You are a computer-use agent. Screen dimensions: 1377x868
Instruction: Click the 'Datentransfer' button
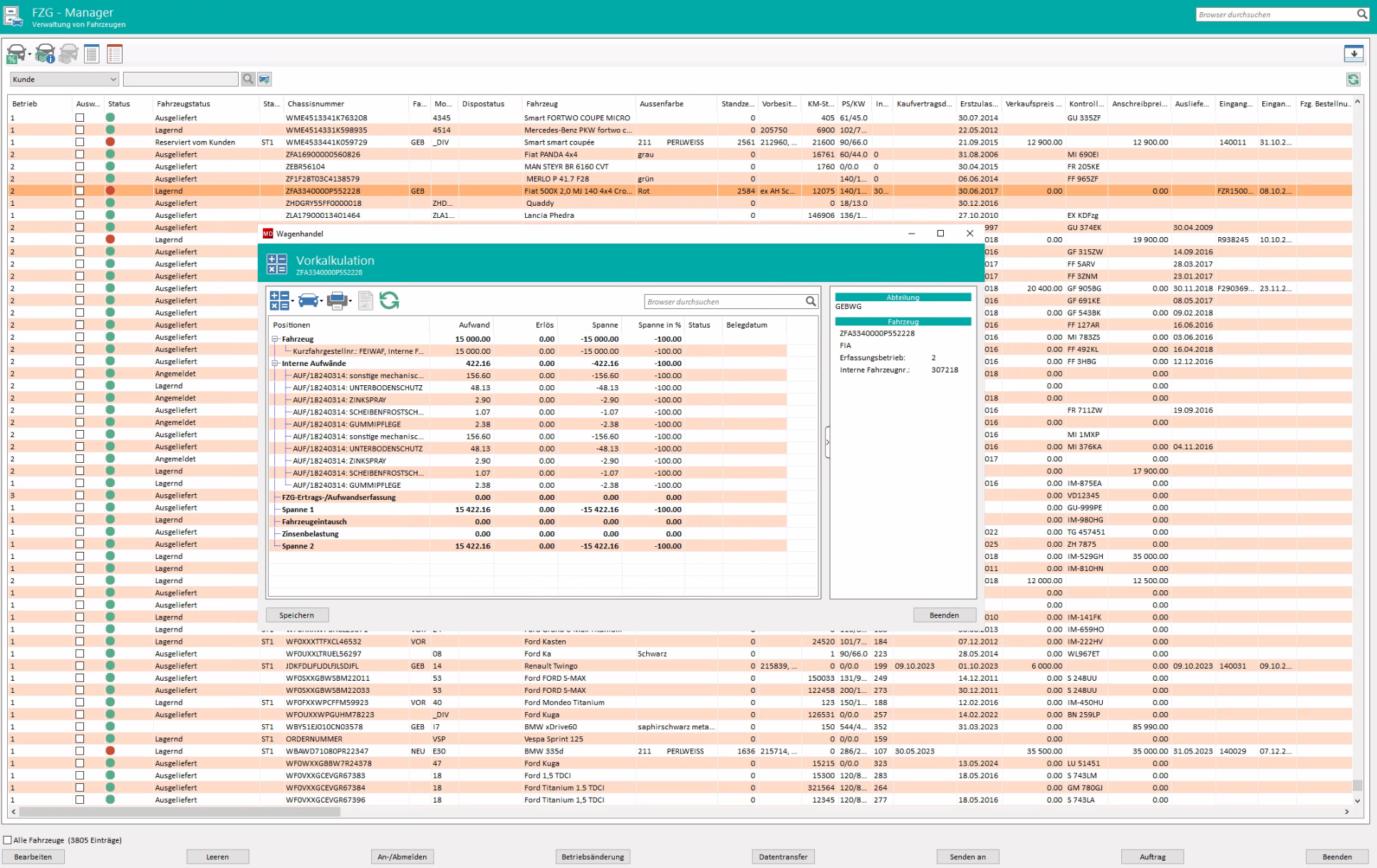(x=783, y=857)
